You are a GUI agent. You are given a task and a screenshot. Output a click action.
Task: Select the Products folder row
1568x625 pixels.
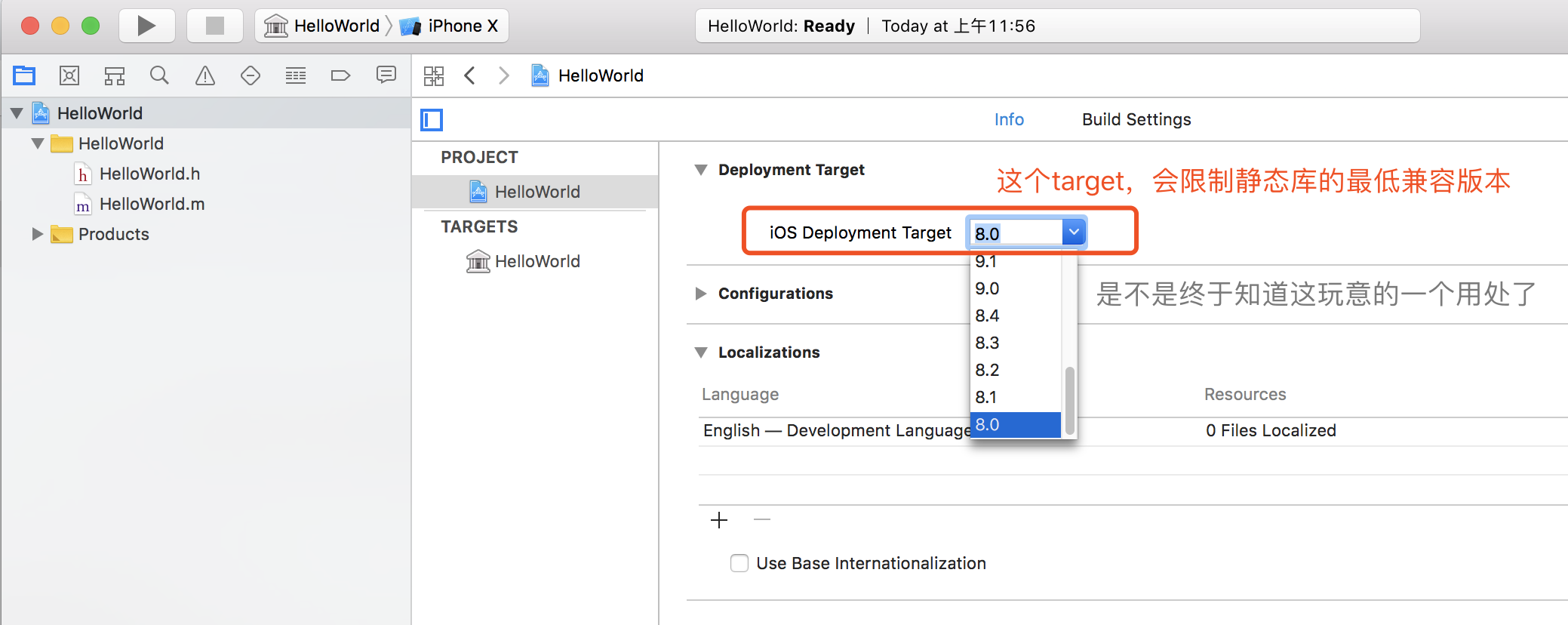(x=206, y=234)
